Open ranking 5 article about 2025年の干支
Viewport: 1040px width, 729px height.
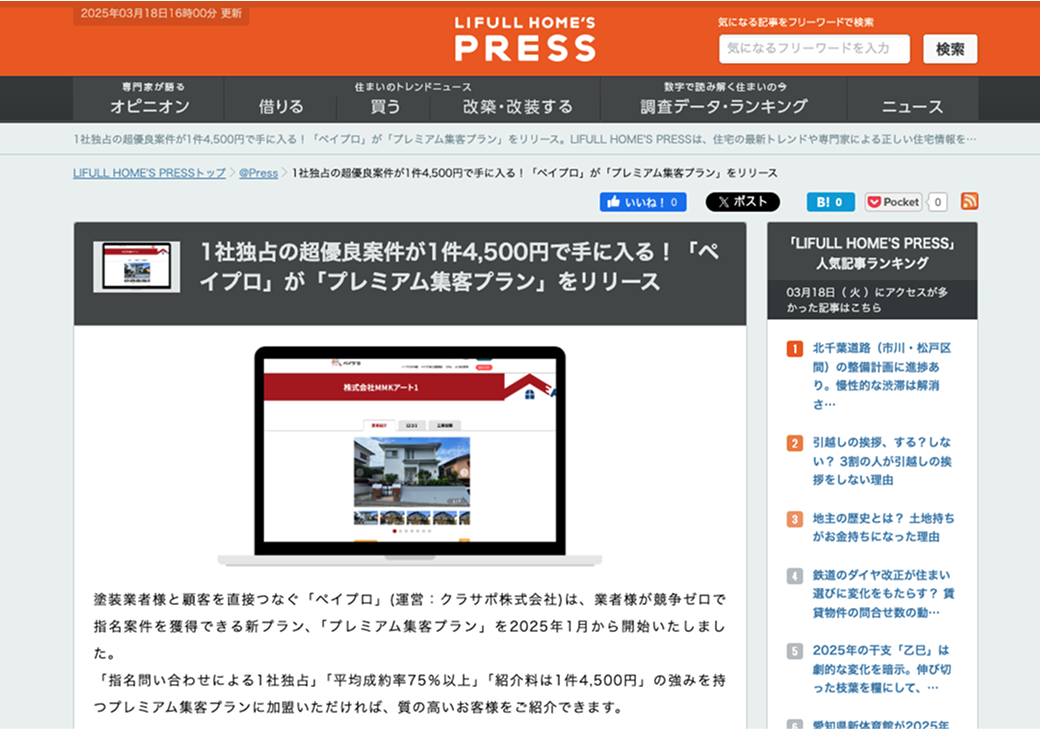[881, 669]
